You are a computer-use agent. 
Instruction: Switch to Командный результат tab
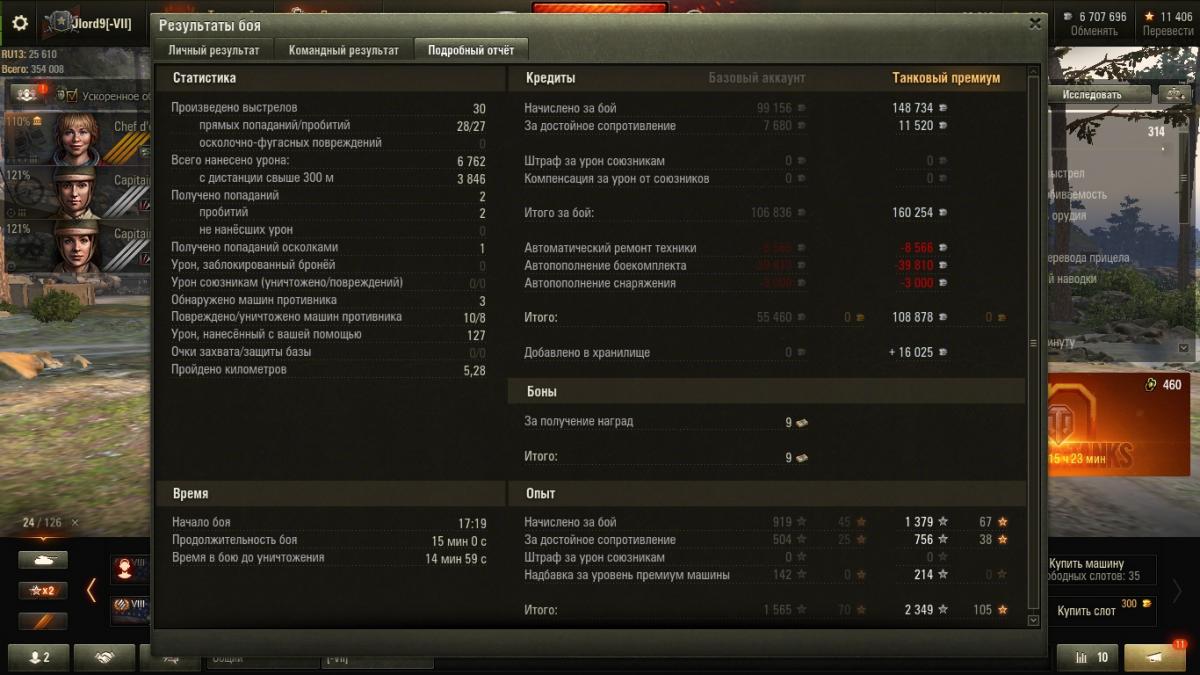[x=343, y=50]
